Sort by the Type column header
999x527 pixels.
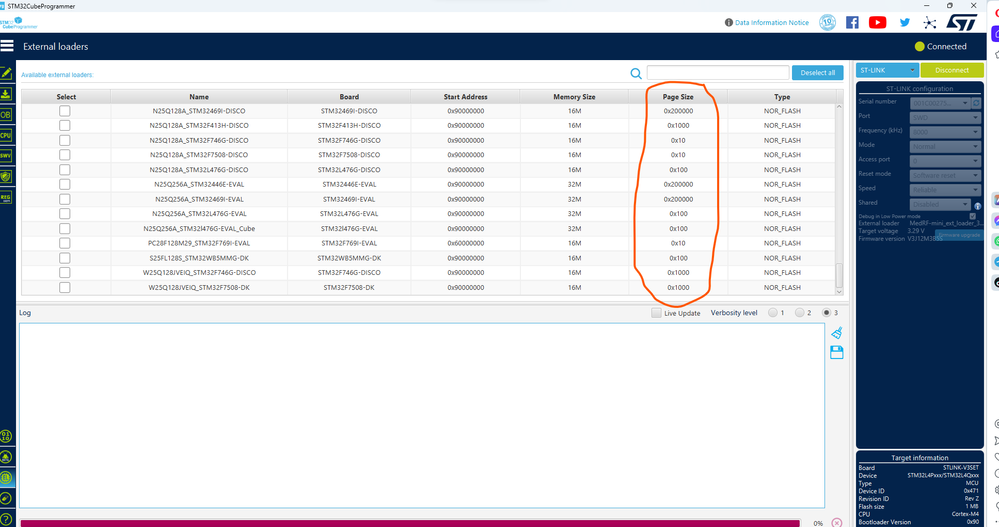(x=782, y=97)
